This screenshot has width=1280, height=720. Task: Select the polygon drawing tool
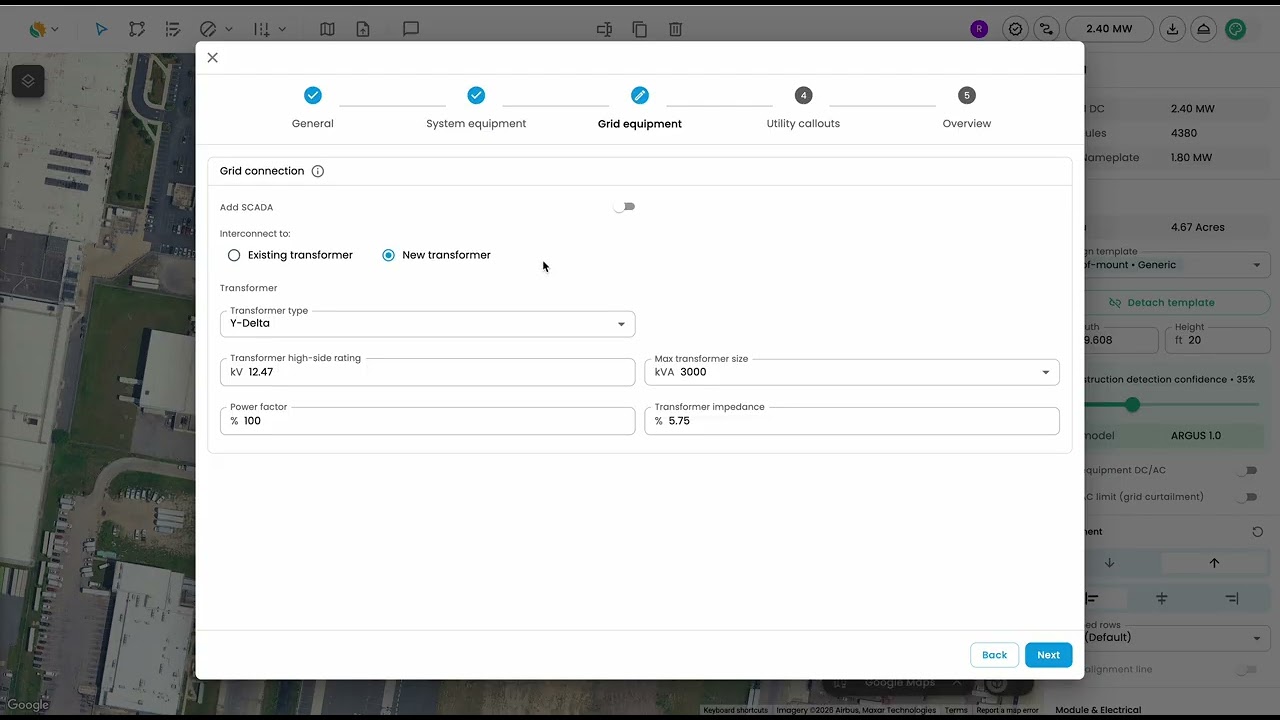[x=137, y=30]
